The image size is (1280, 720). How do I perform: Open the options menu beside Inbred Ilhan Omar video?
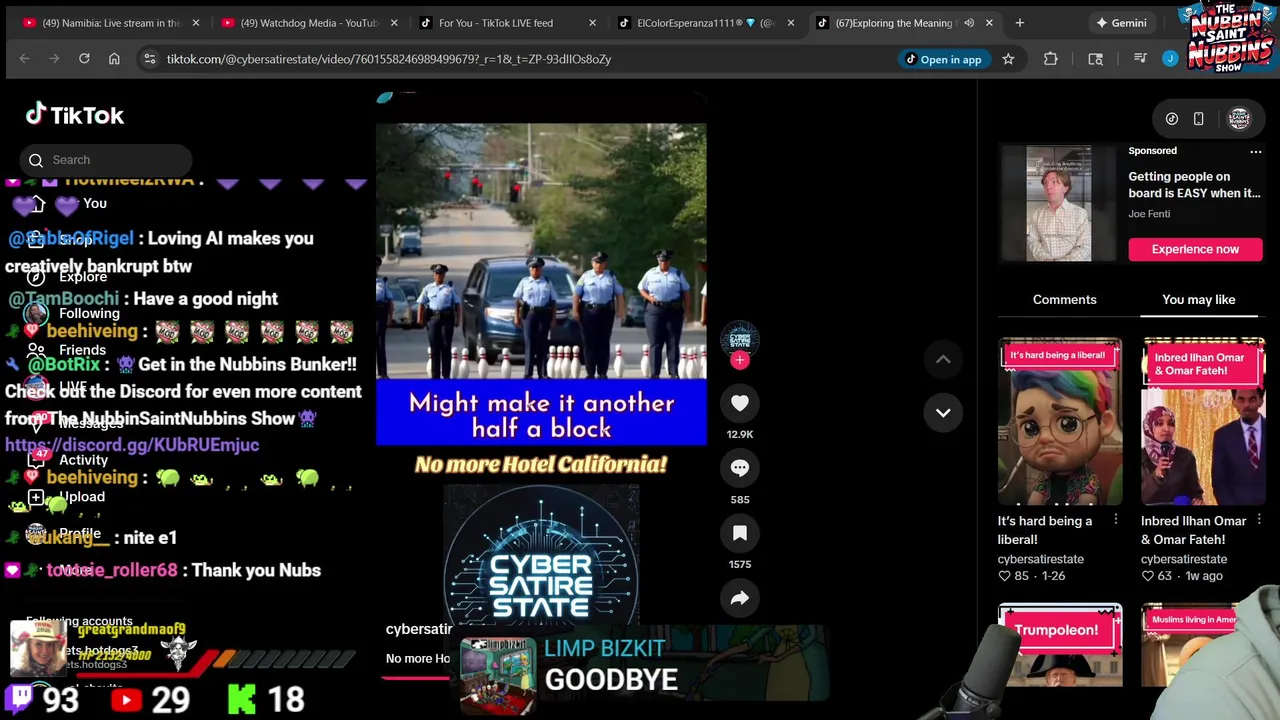[1259, 521]
